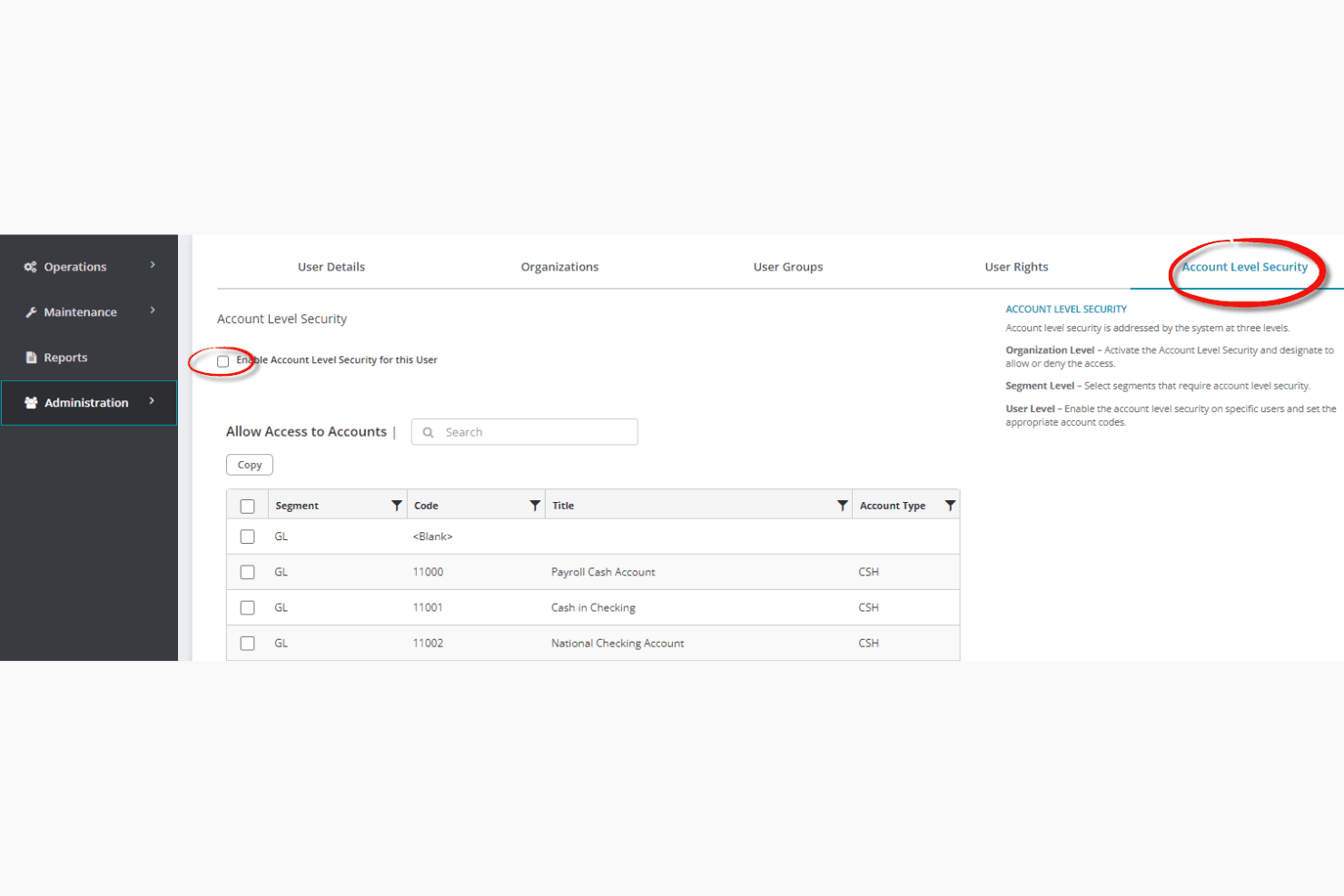
Task: Focus the account Search field
Action: (525, 432)
